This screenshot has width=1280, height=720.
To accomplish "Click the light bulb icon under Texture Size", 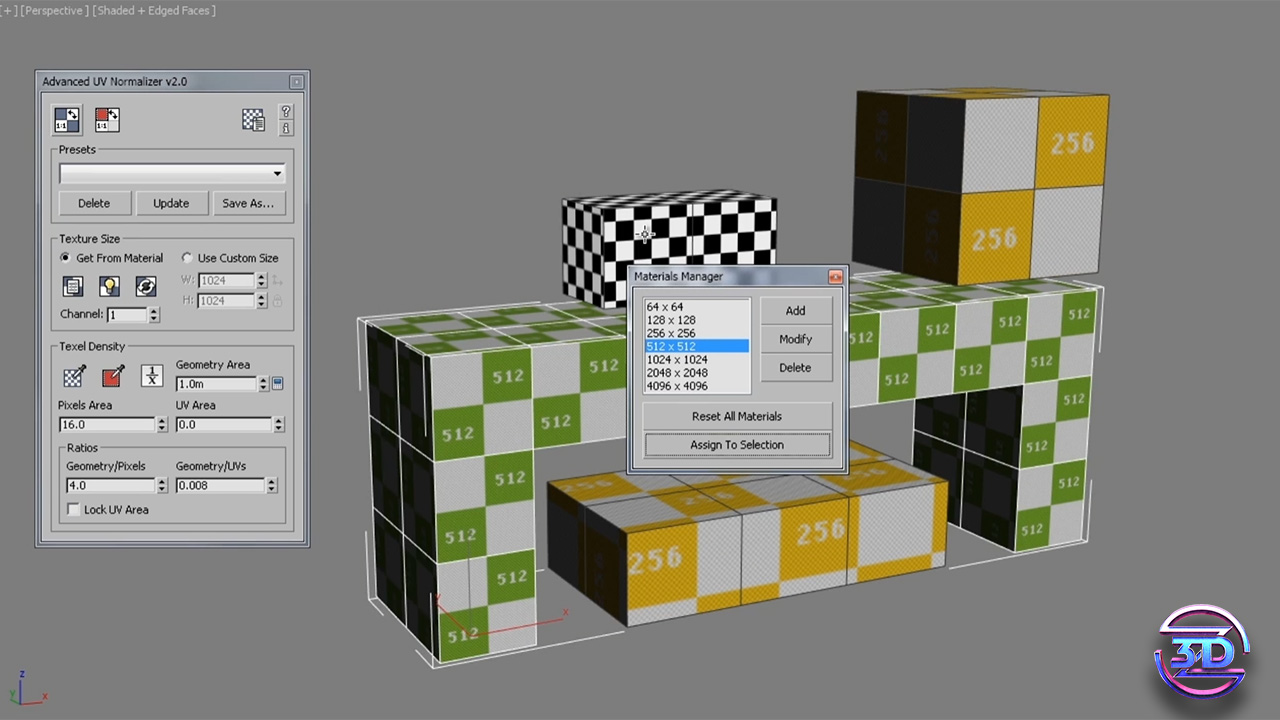I will [x=109, y=287].
